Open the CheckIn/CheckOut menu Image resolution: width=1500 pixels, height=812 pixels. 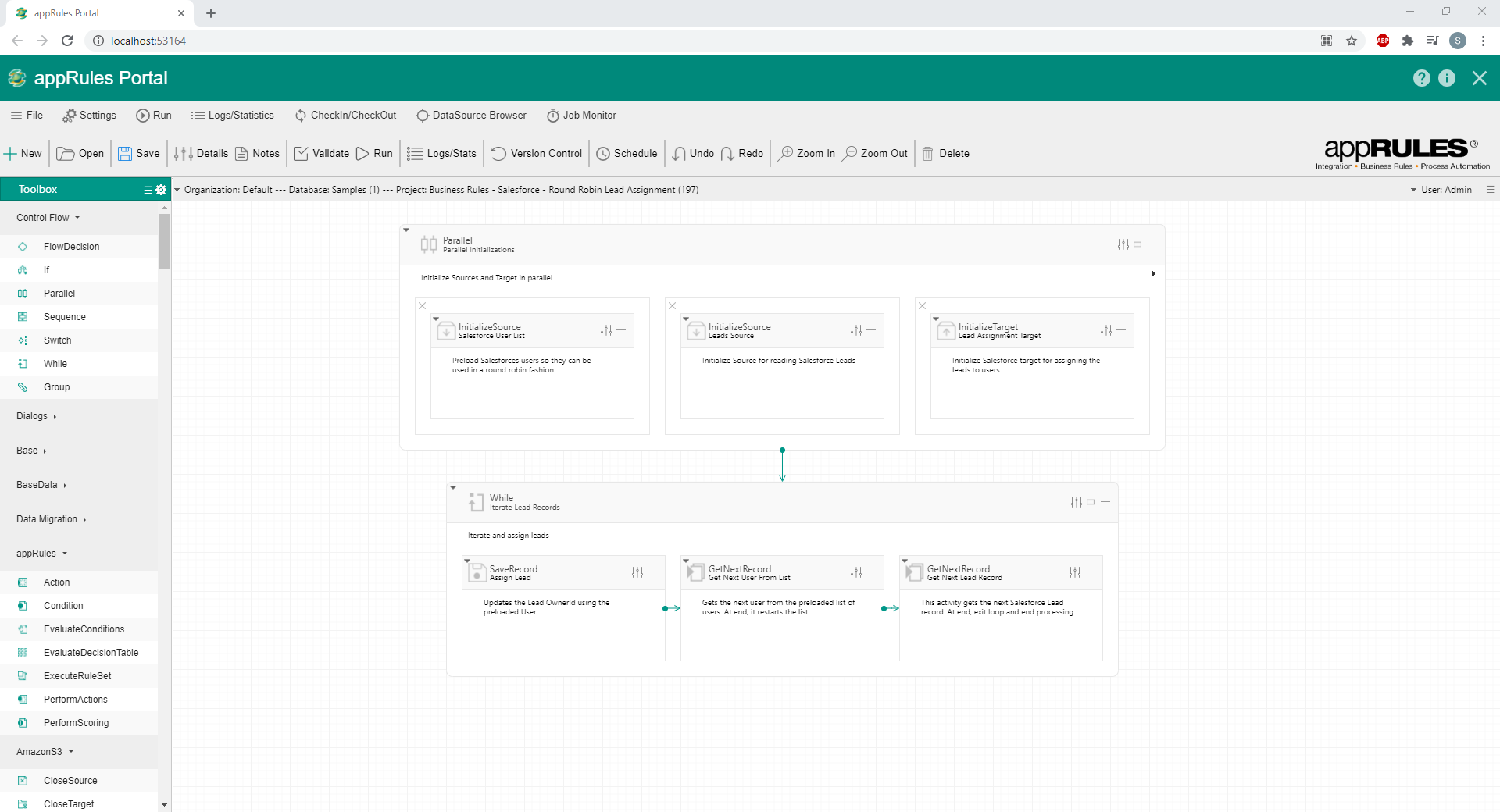tap(345, 115)
